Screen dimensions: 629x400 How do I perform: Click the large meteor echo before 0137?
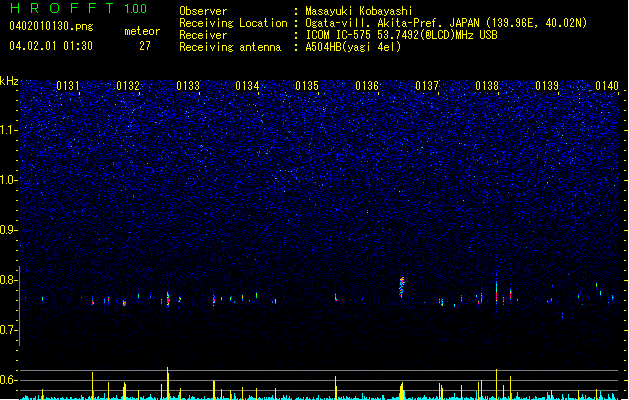pos(402,287)
